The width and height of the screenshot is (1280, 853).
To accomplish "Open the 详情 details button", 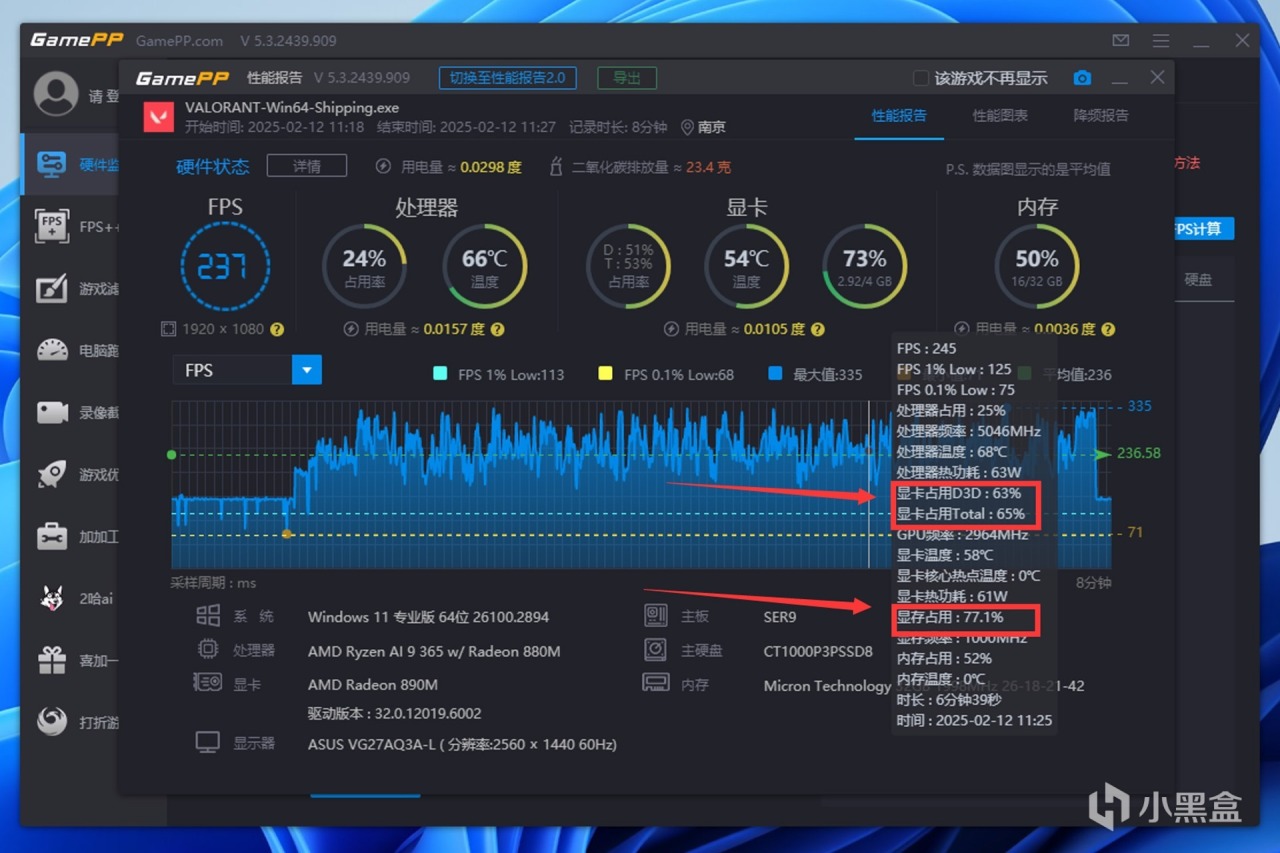I will [307, 166].
